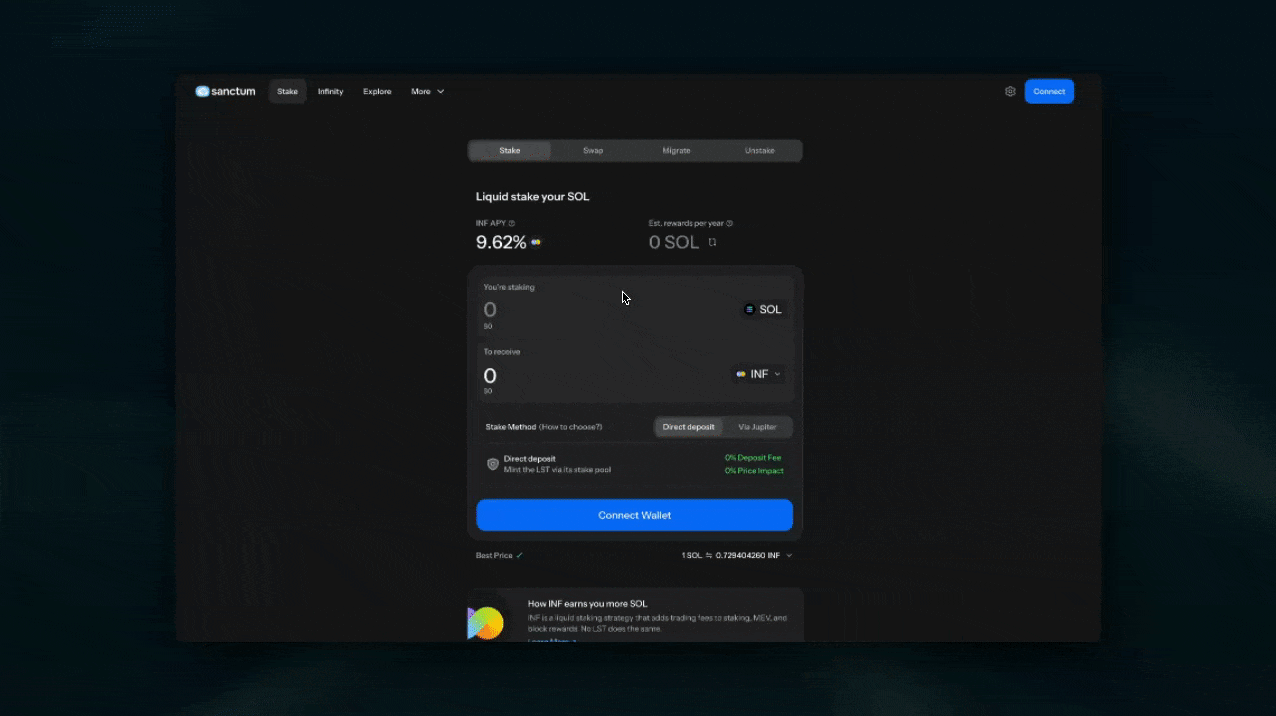
Task: Click the 0% Deposit Fee text
Action: pos(753,457)
